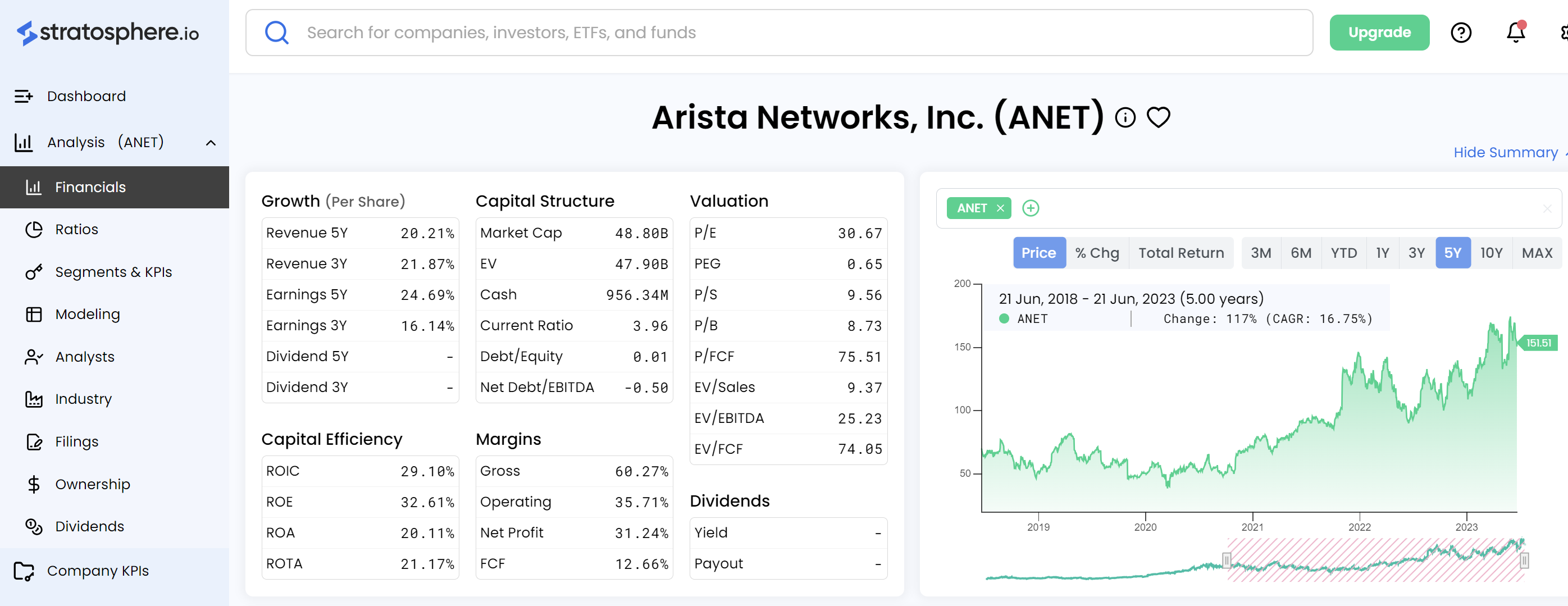Image resolution: width=1568 pixels, height=606 pixels.
Task: Click Hide Summary link
Action: tap(1505, 152)
